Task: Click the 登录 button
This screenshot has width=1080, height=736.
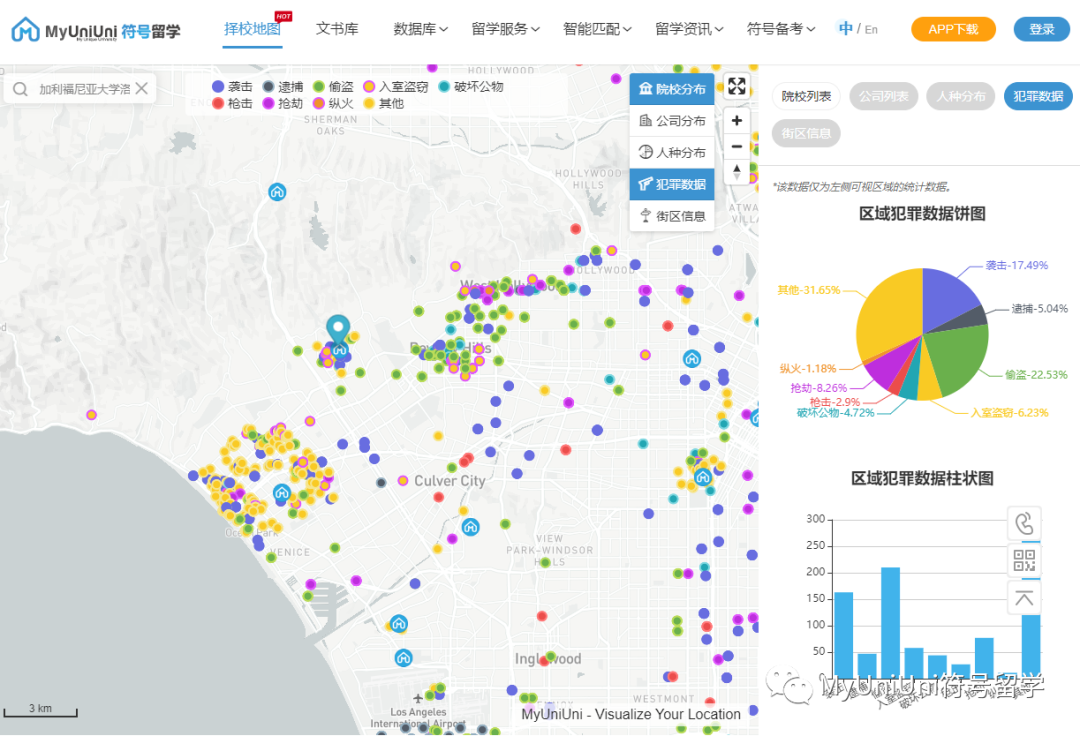Action: click(1041, 29)
